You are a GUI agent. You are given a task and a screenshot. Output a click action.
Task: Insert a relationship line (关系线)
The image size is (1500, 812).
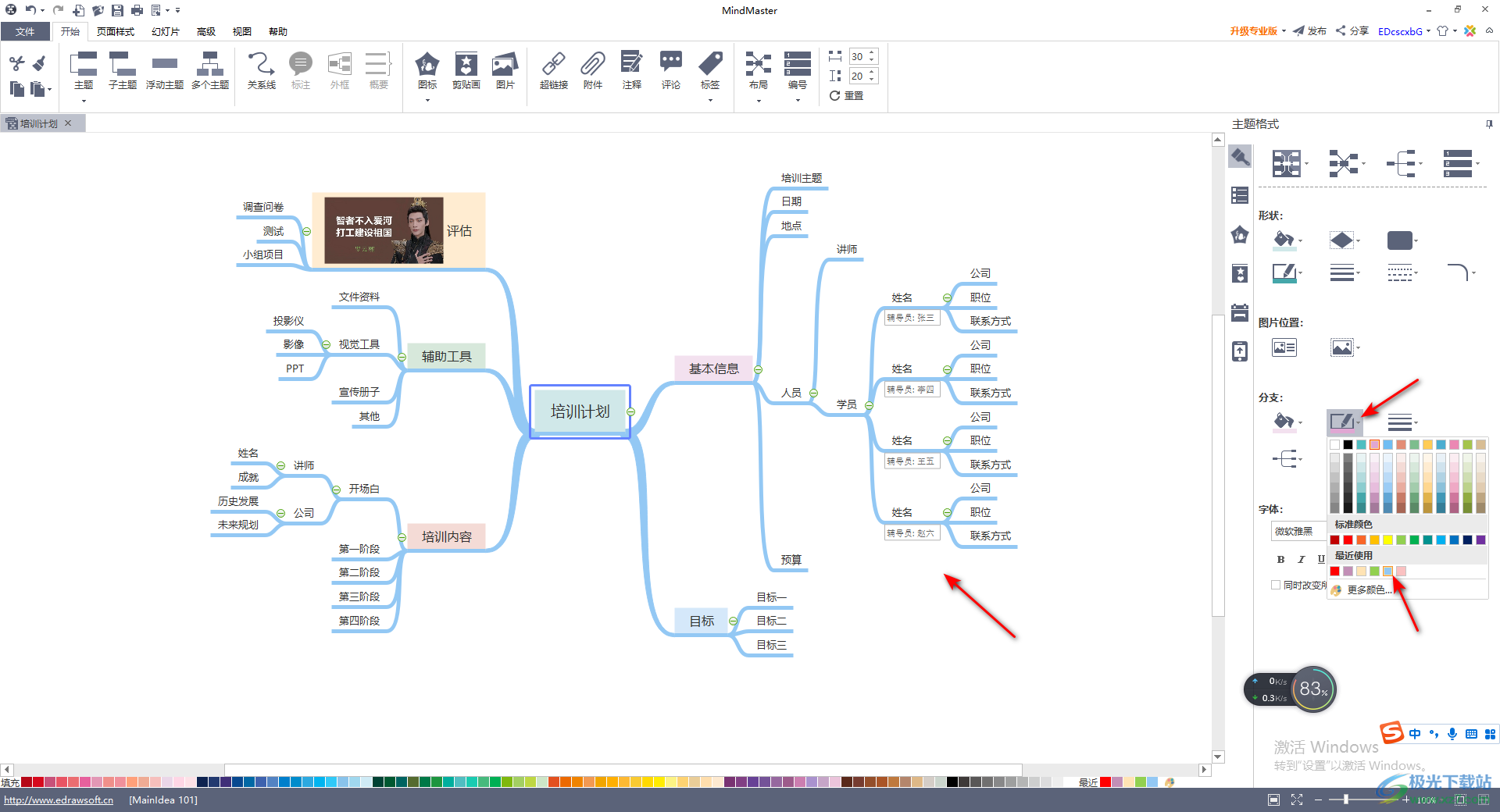coord(262,71)
